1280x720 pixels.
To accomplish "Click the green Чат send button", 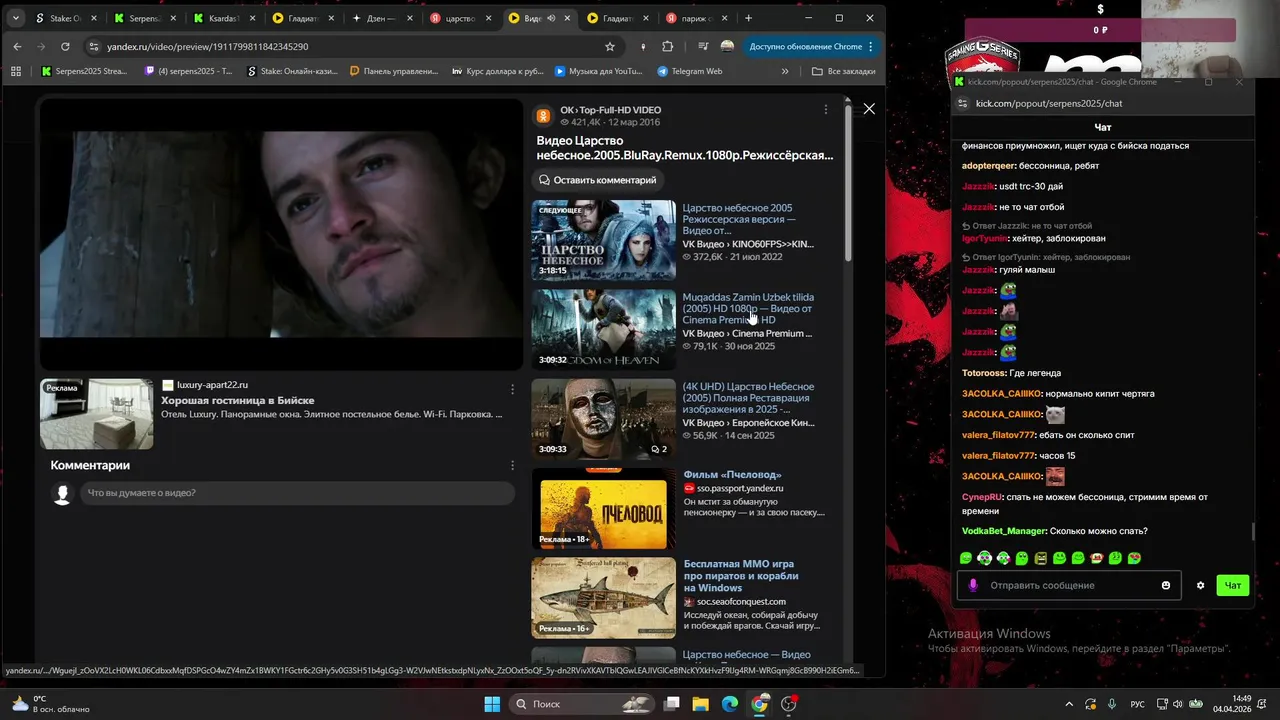I will click(x=1233, y=585).
